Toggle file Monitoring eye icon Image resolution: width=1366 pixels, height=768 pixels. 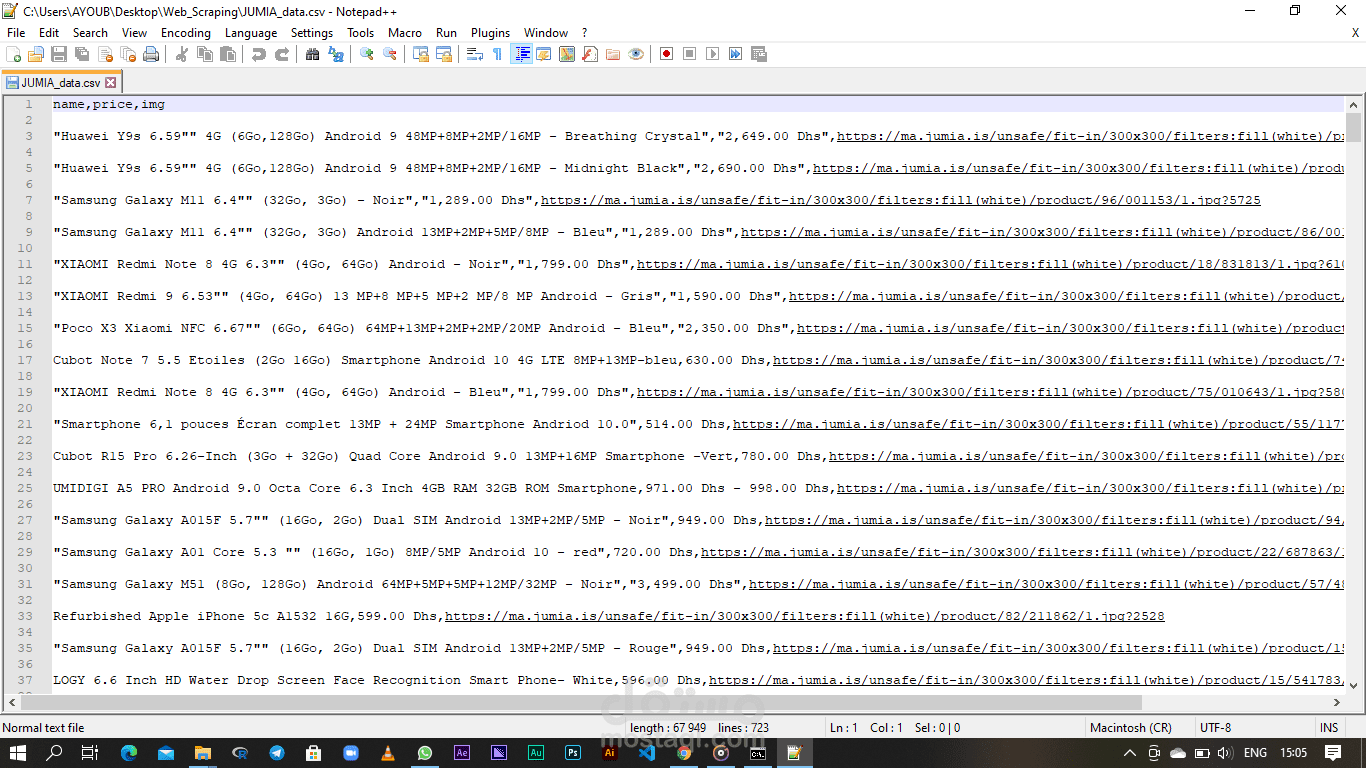coord(636,54)
